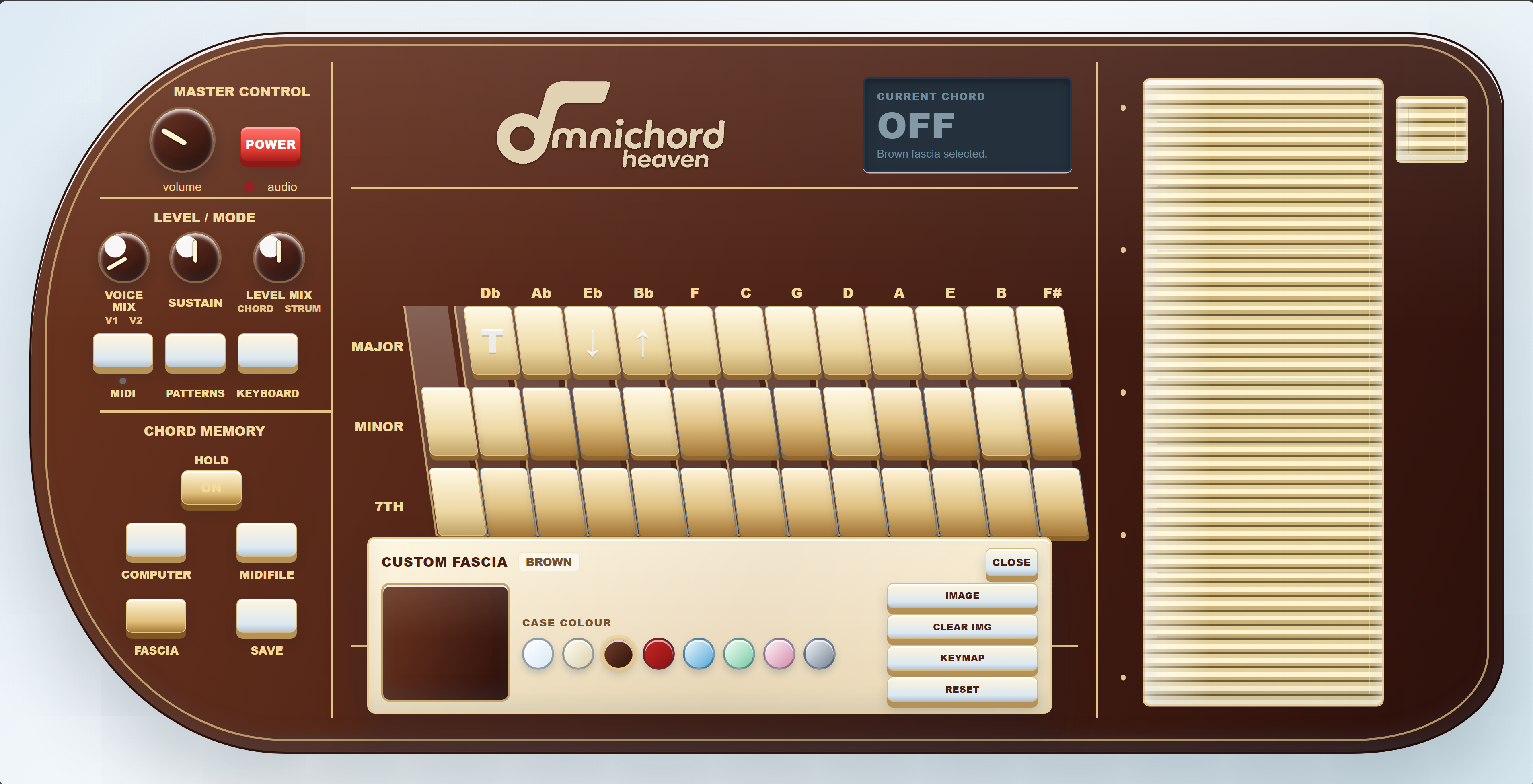Image resolution: width=1533 pixels, height=784 pixels.
Task: Click the CLEAR IMG button
Action: [x=962, y=628]
